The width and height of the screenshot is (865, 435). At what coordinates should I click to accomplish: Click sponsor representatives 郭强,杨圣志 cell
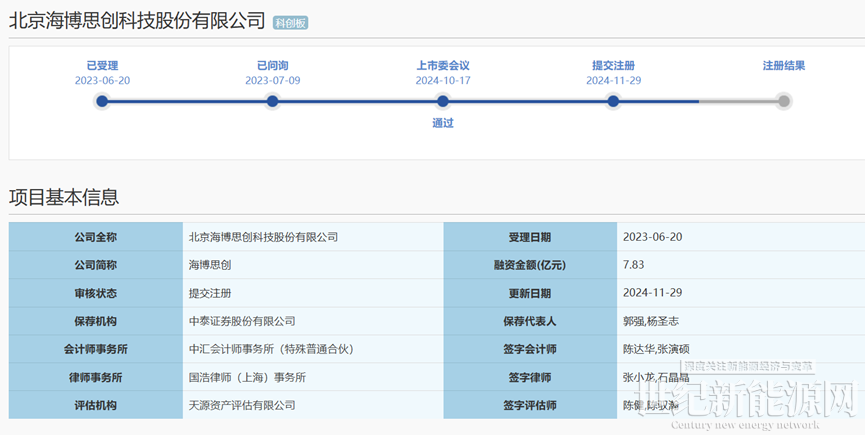click(650, 321)
